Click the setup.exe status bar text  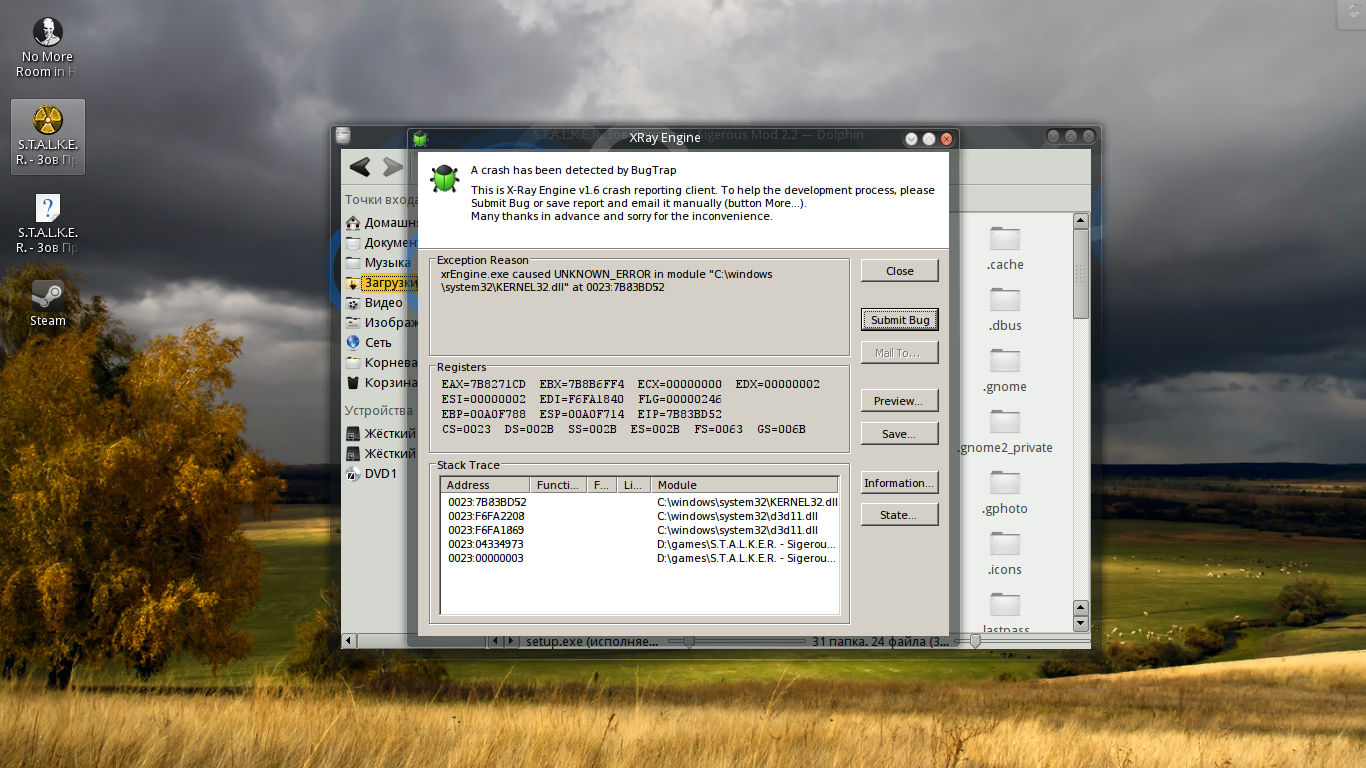591,641
